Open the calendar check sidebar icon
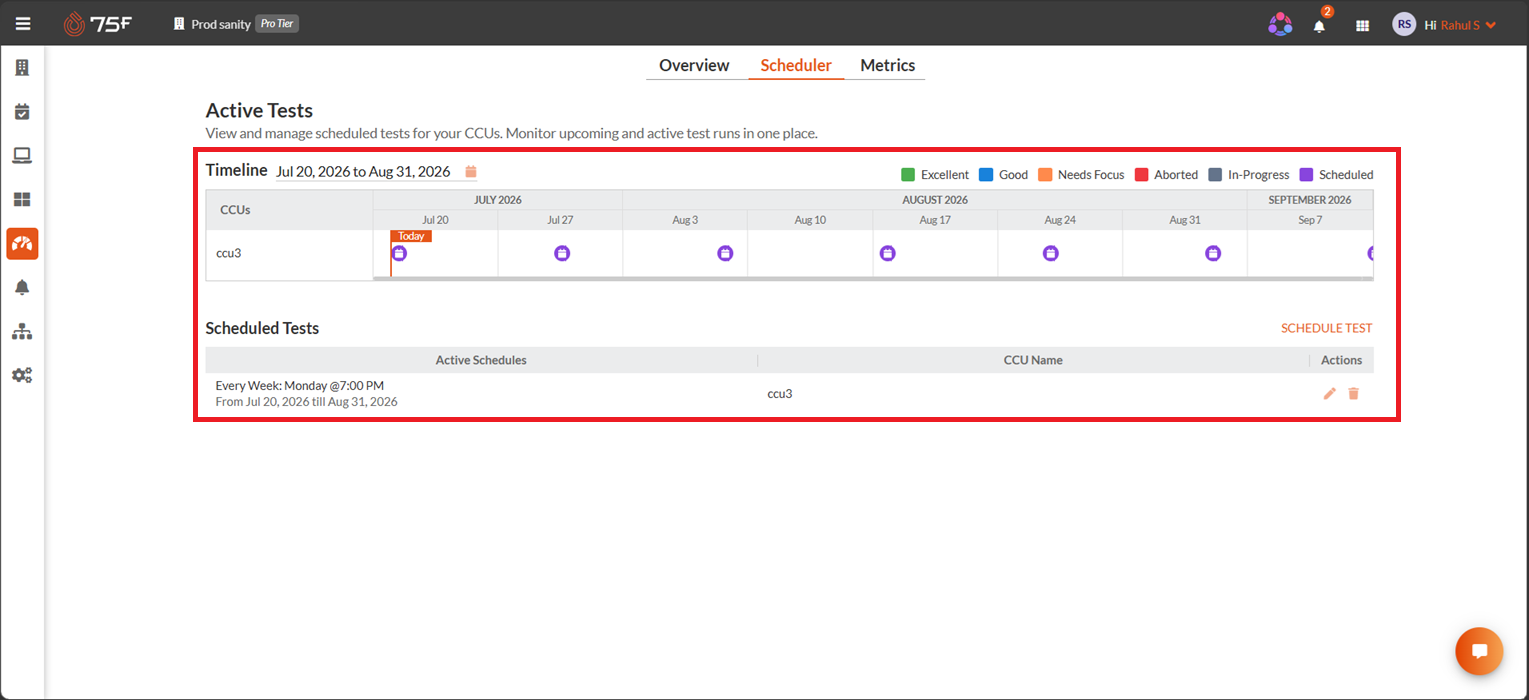Viewport: 1529px width, 700px height. click(22, 111)
